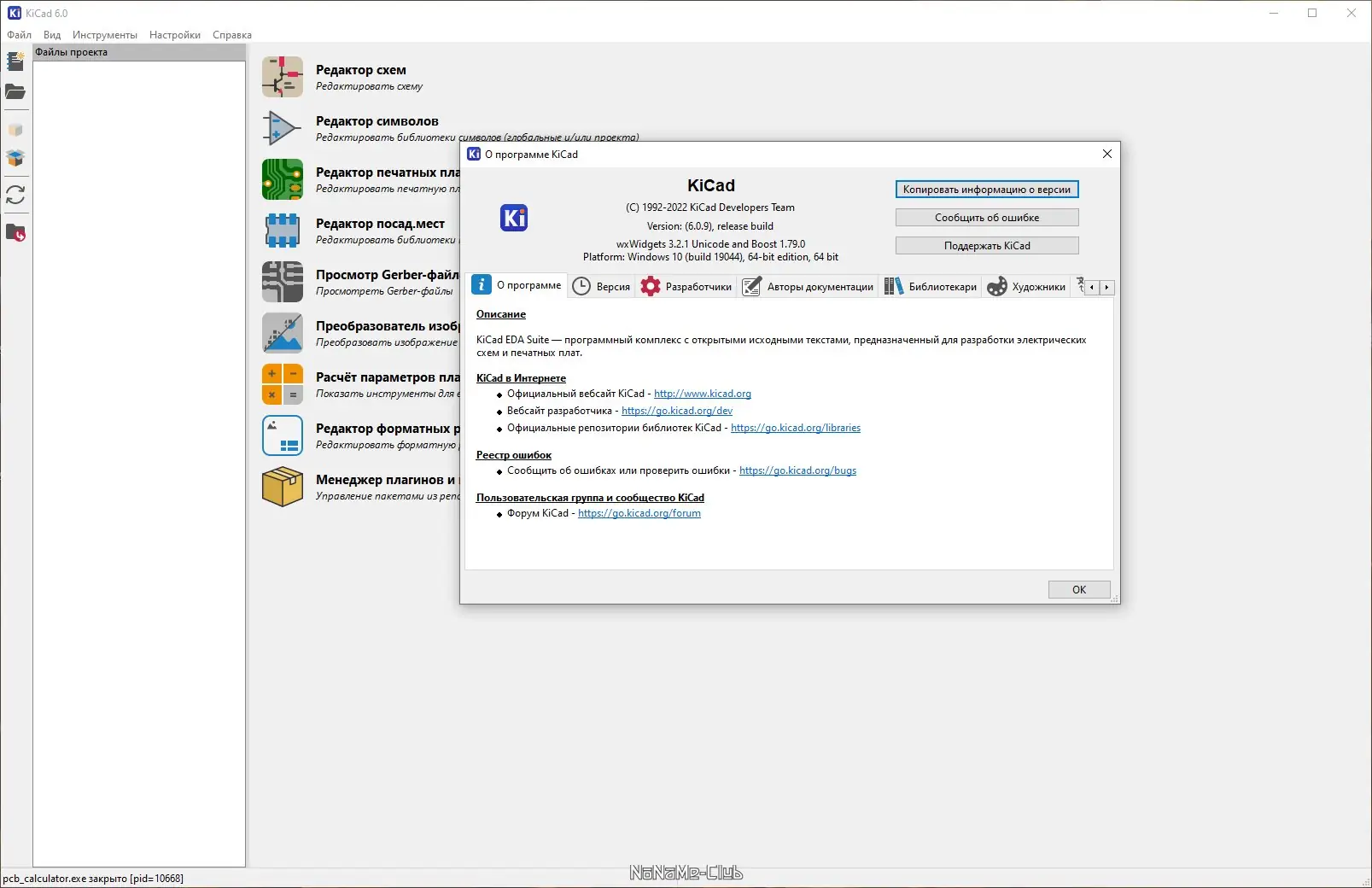Click the pcb_calculator.exe закрыто status bar message
The image size is (1372, 888).
tap(93, 879)
